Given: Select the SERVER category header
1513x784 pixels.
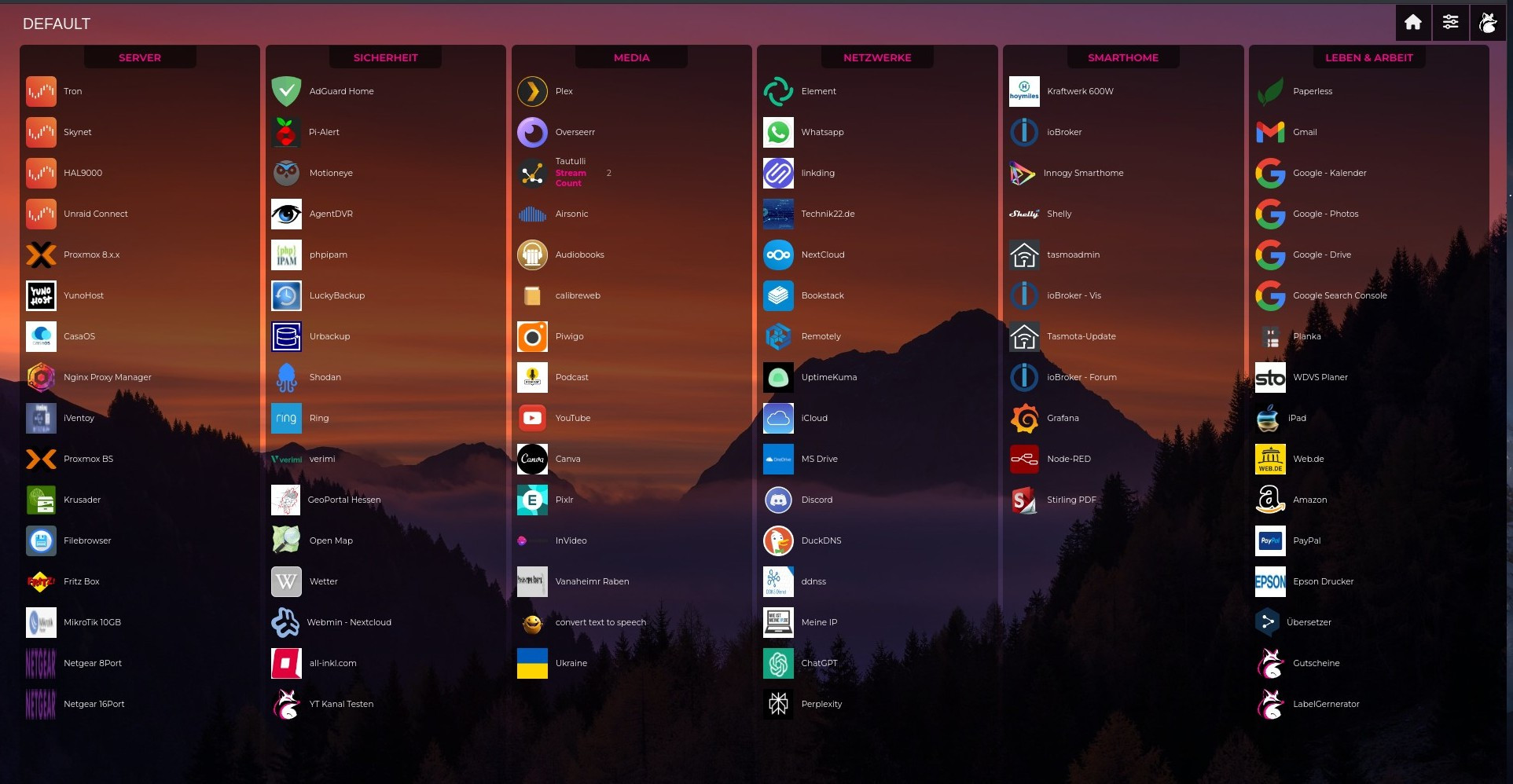Looking at the screenshot, I should pos(140,57).
